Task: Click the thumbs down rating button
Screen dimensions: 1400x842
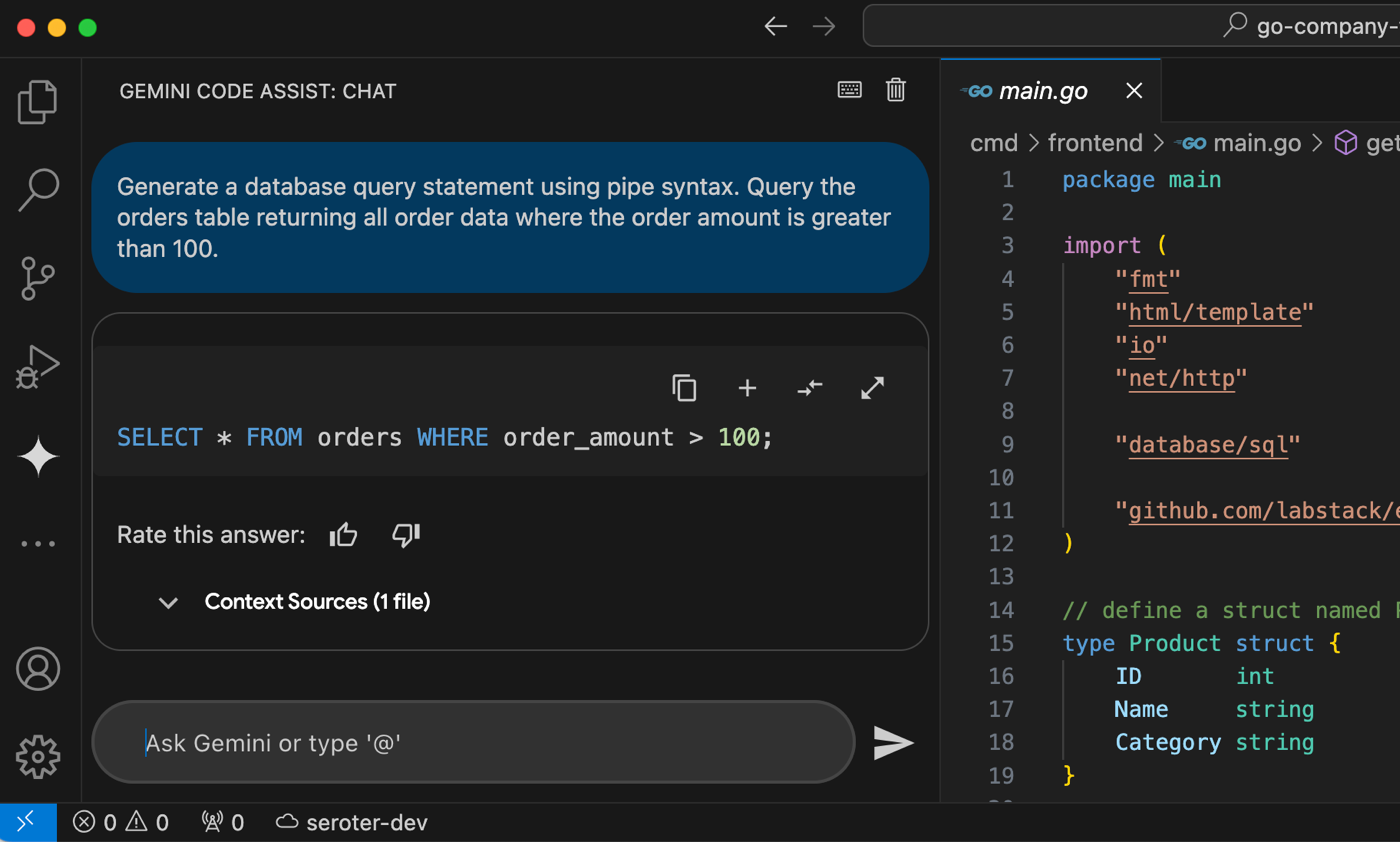Action: [x=405, y=535]
